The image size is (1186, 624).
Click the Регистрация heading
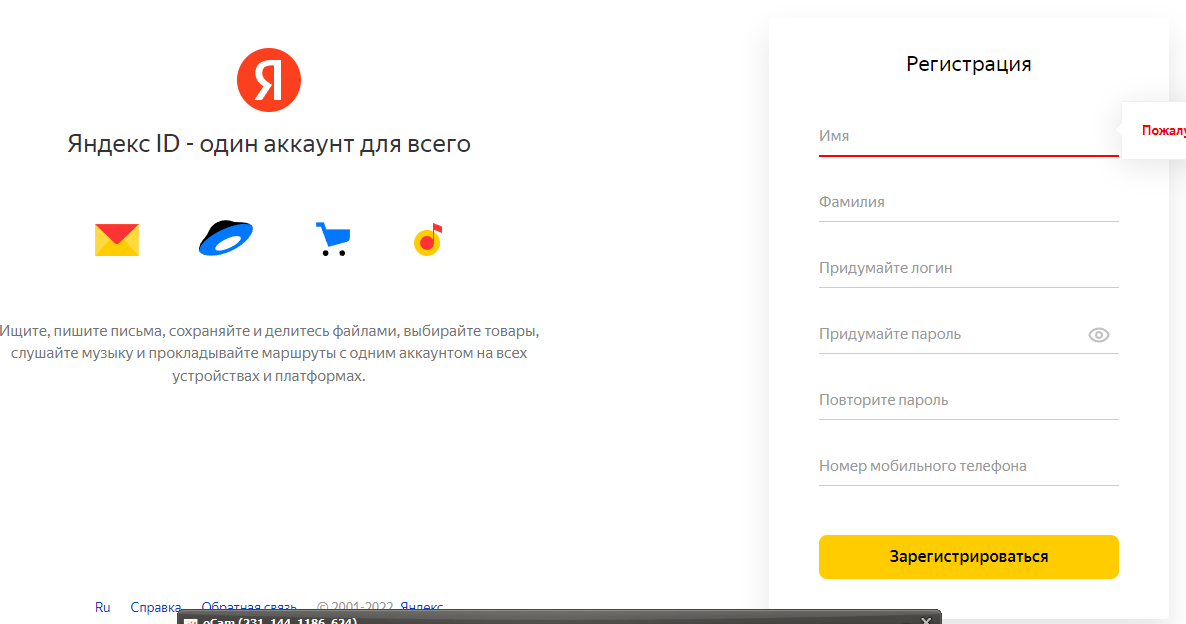click(x=968, y=64)
